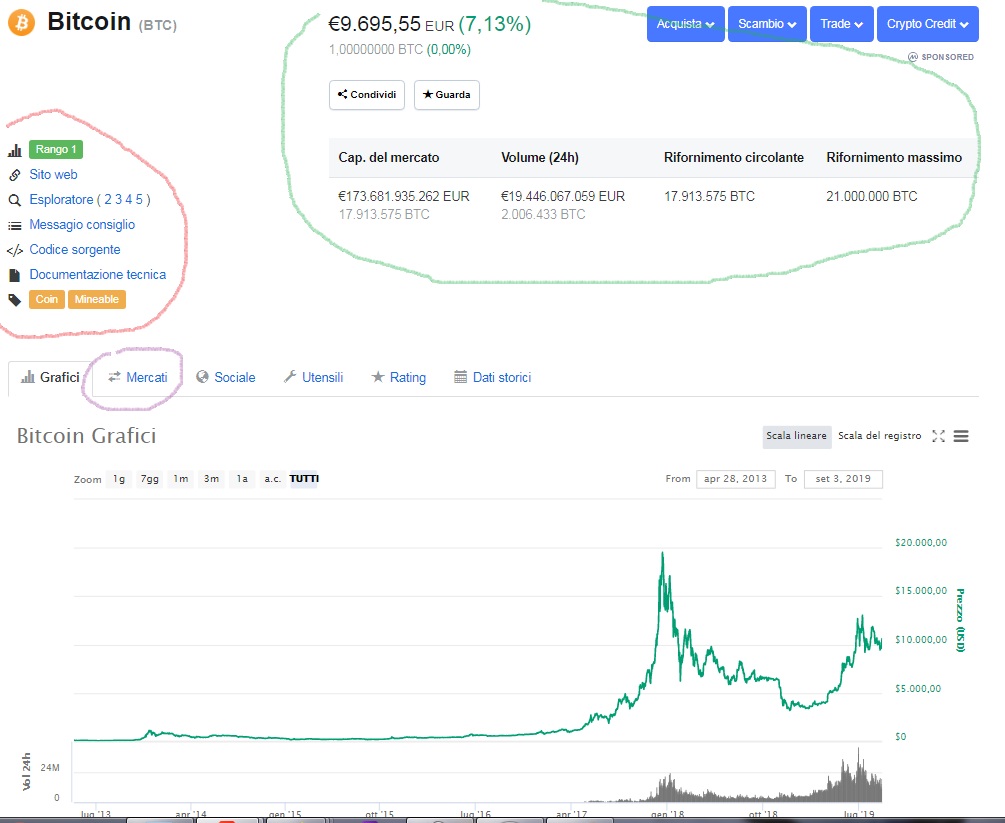Open the Scambio dropdown
1005x823 pixels.
tap(767, 24)
